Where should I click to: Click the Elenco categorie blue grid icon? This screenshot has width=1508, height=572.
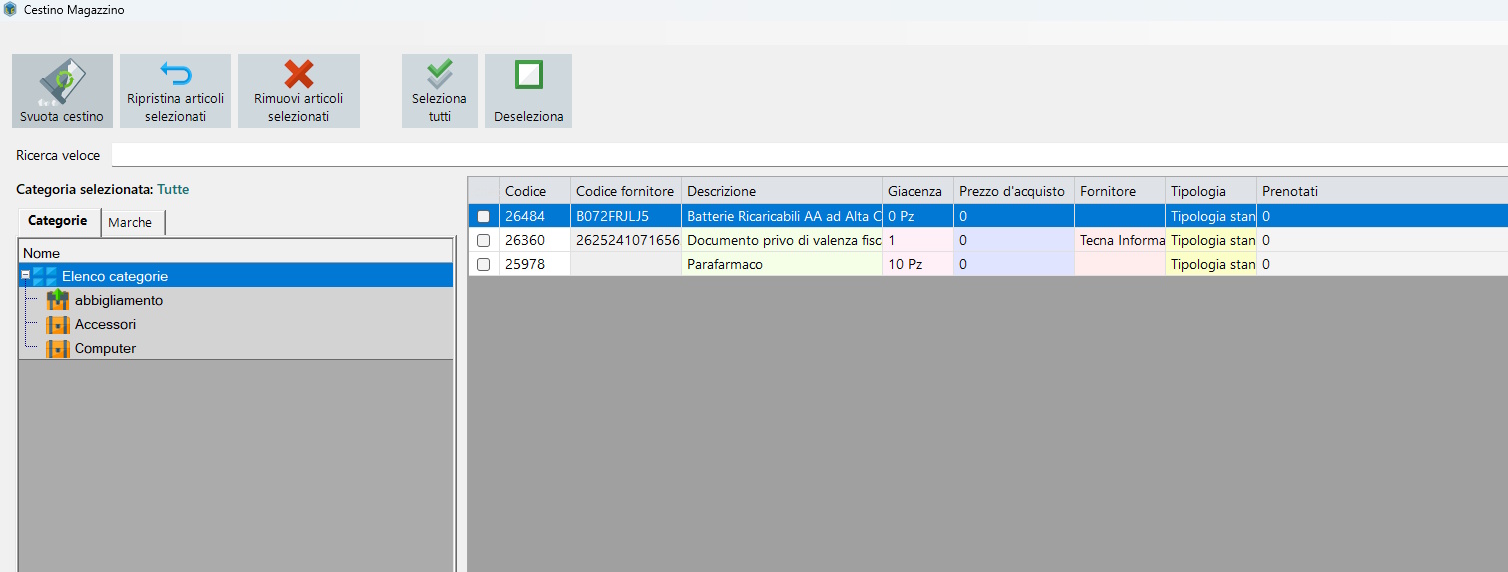(x=45, y=276)
